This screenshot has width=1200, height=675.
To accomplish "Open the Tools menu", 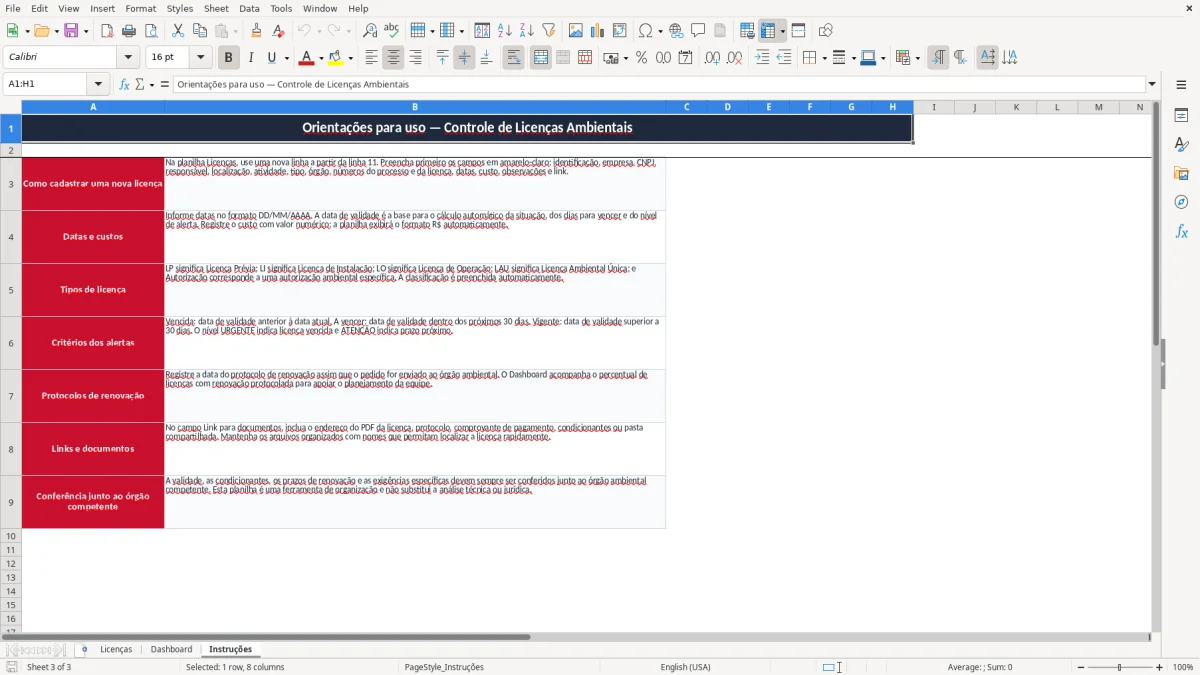I will pyautogui.click(x=281, y=8).
